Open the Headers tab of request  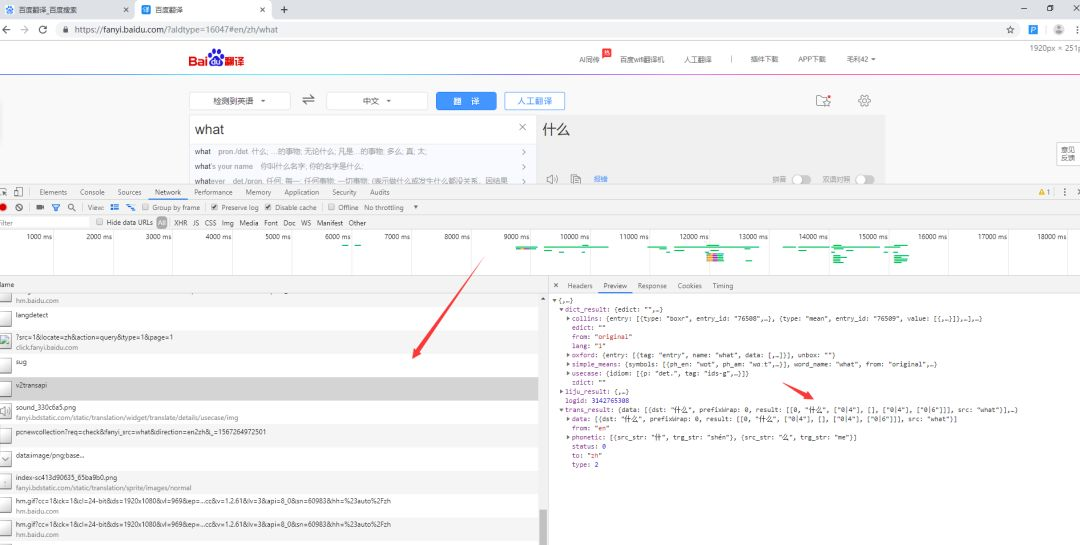tap(580, 285)
